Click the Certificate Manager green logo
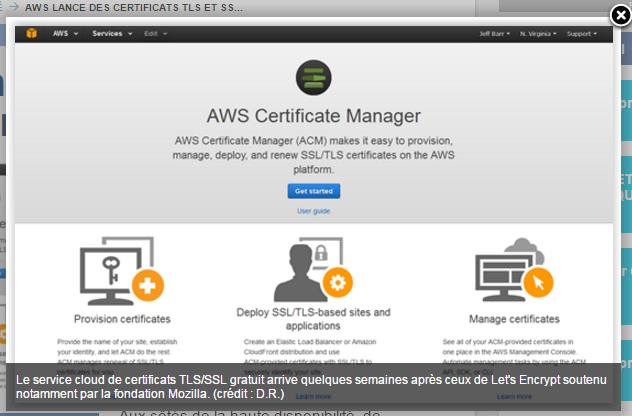The width and height of the screenshot is (632, 416). click(314, 77)
